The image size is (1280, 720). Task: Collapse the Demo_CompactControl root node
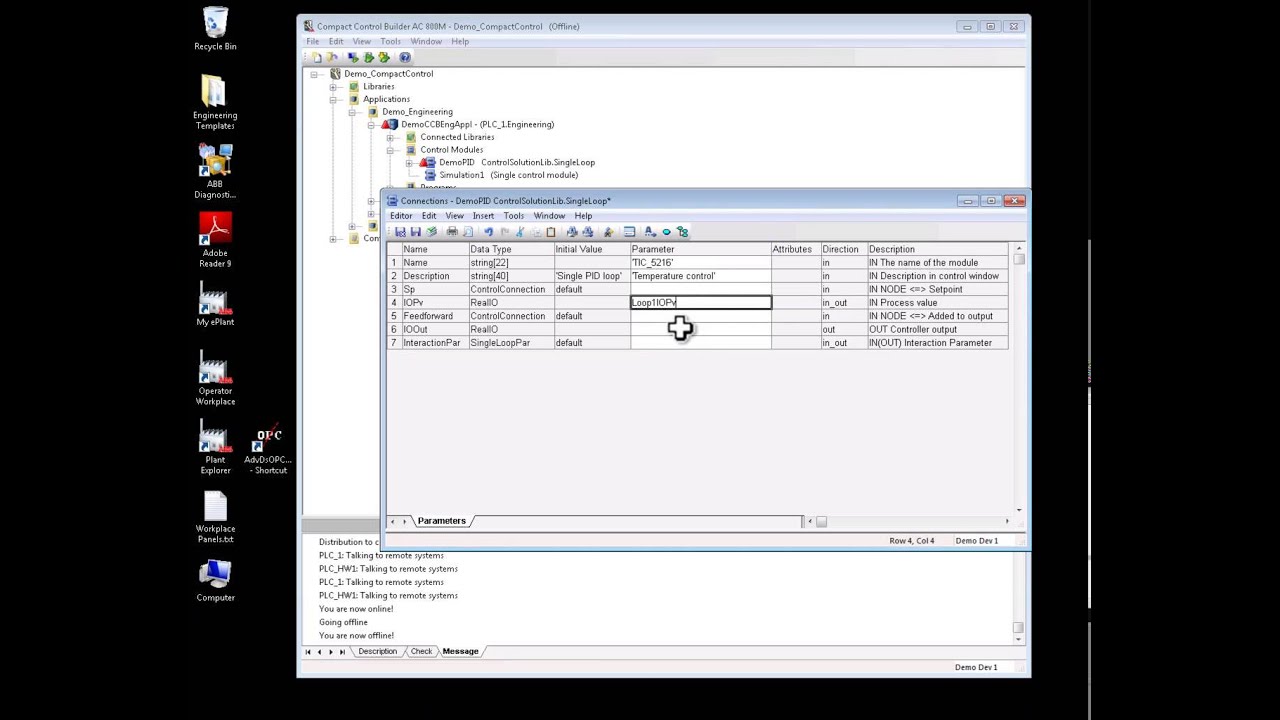[x=314, y=74]
